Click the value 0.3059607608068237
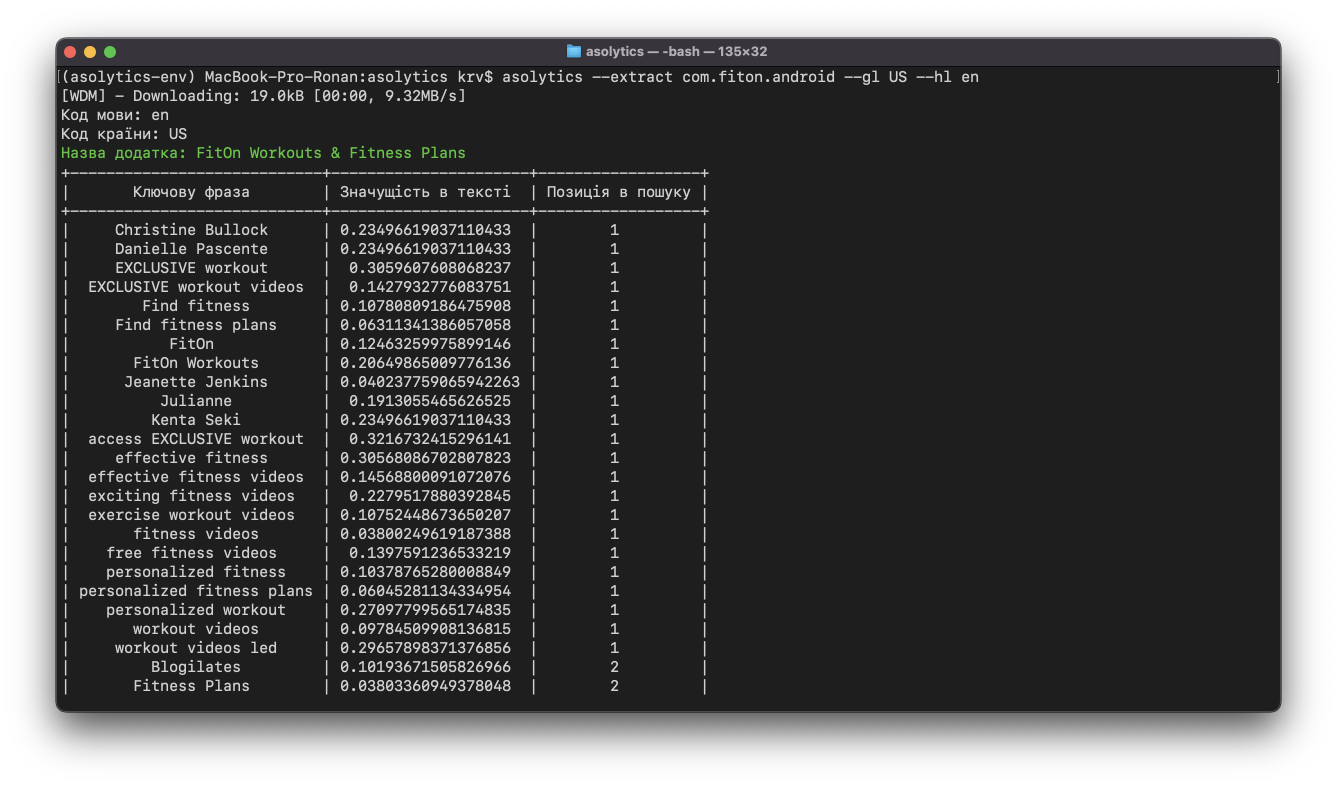The height and width of the screenshot is (786, 1337). click(430, 268)
